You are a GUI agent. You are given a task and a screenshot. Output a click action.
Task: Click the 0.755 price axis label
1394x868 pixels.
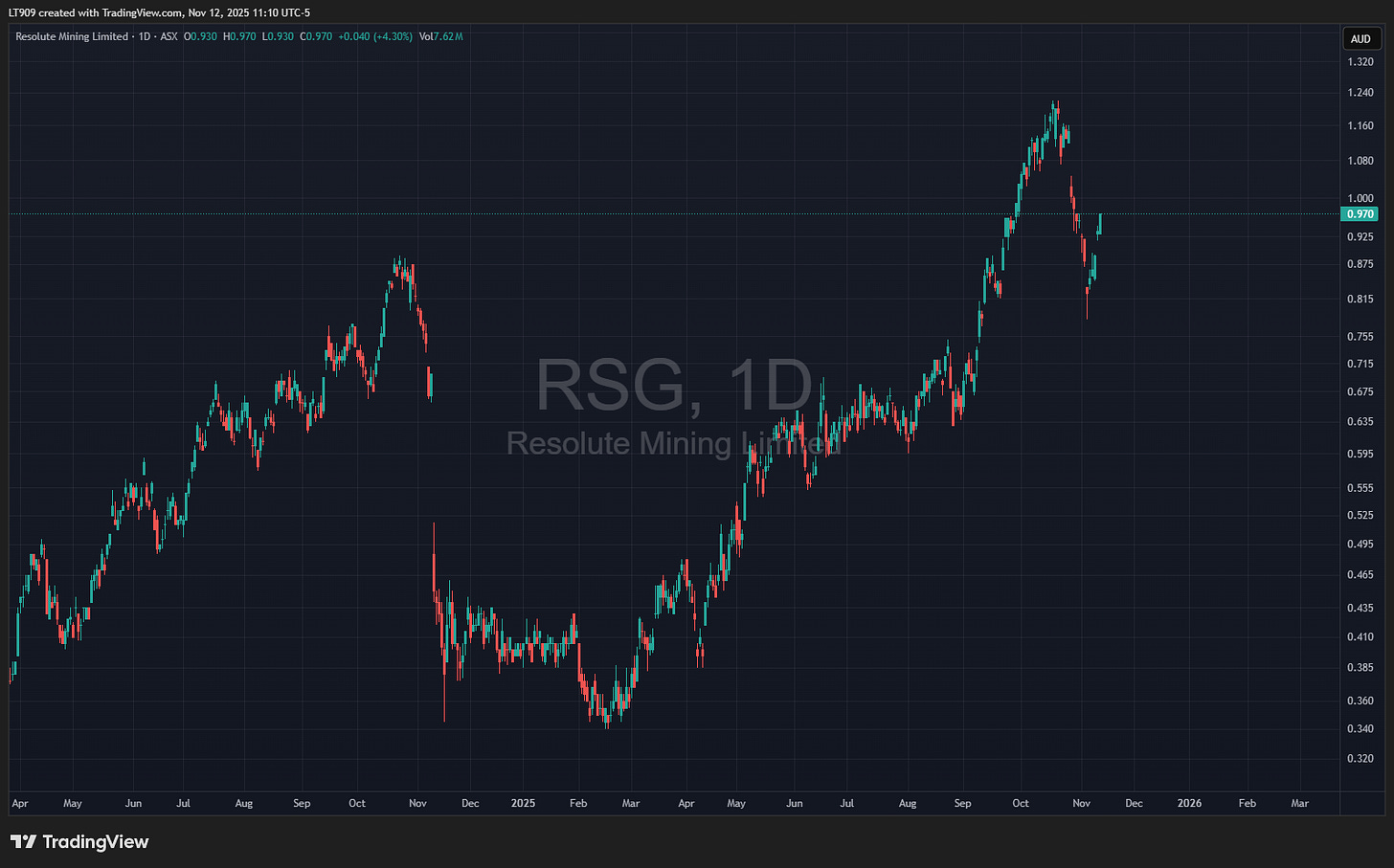(x=1360, y=337)
